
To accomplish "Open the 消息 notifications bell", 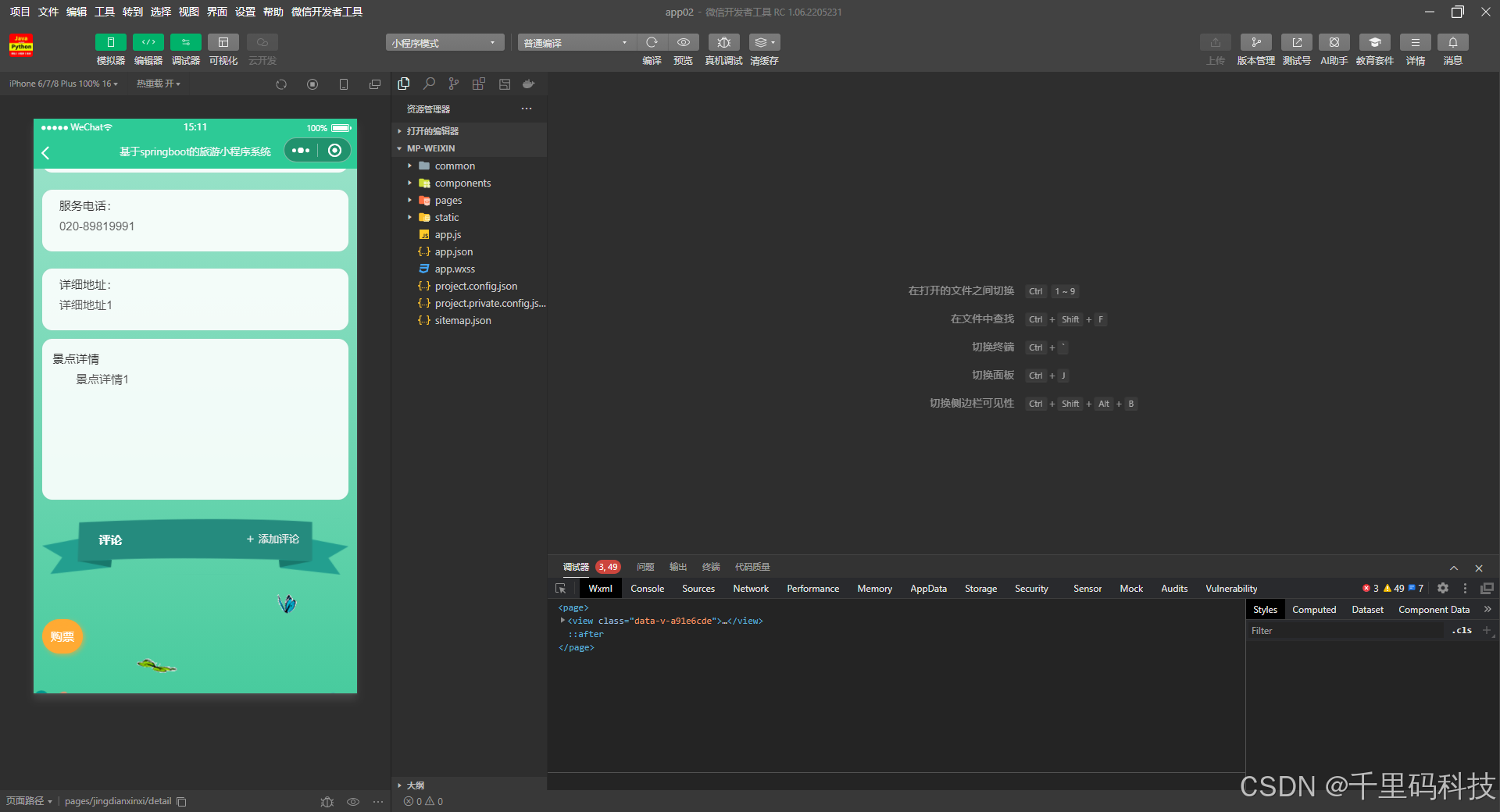I will [x=1453, y=42].
